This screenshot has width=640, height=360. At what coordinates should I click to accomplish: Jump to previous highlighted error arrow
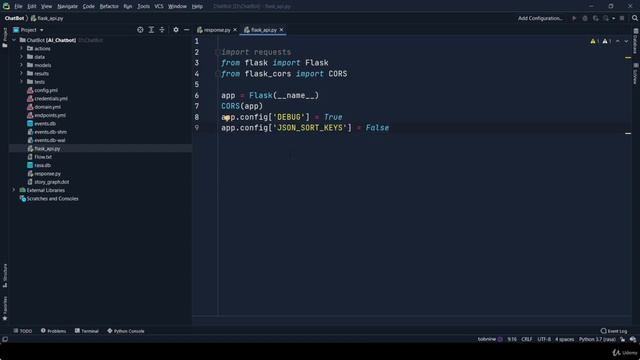[x=618, y=41]
